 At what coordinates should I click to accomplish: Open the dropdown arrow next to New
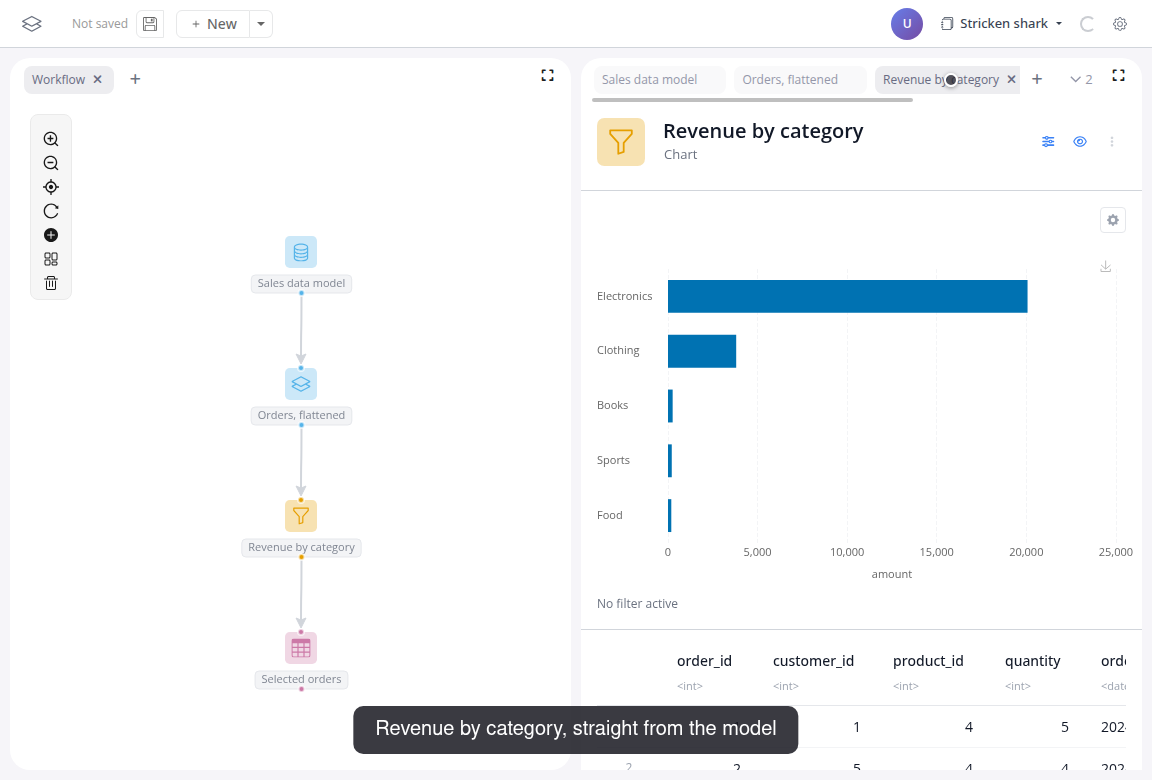[x=261, y=24]
